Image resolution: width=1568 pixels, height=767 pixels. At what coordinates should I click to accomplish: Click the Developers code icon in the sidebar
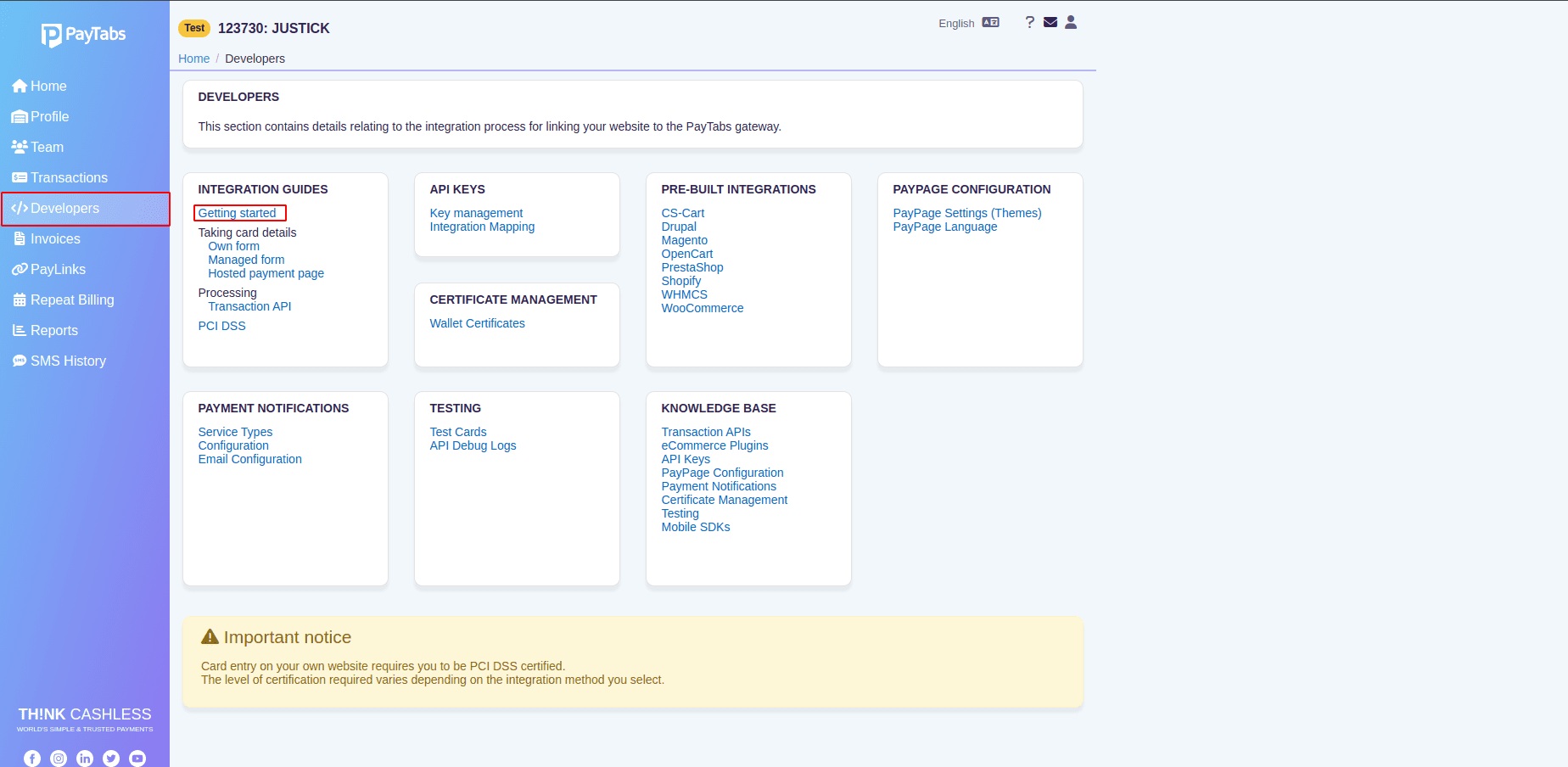point(20,208)
